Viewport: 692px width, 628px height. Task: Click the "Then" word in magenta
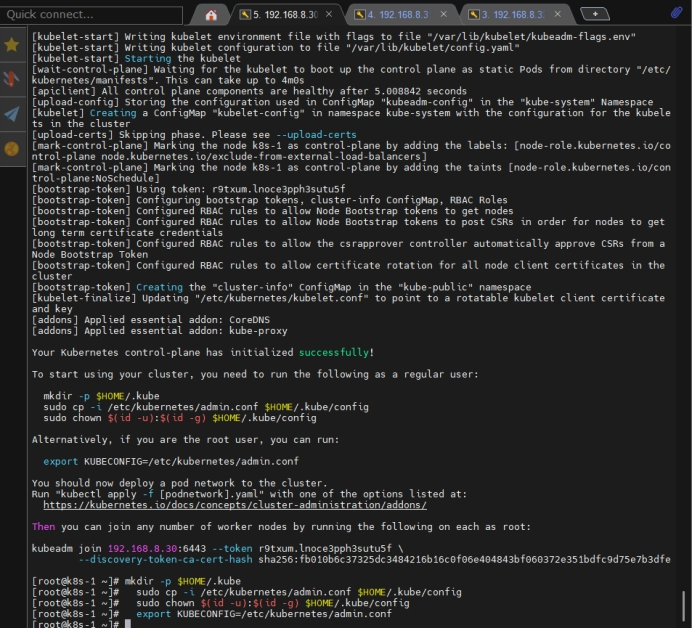pyautogui.click(x=43, y=526)
